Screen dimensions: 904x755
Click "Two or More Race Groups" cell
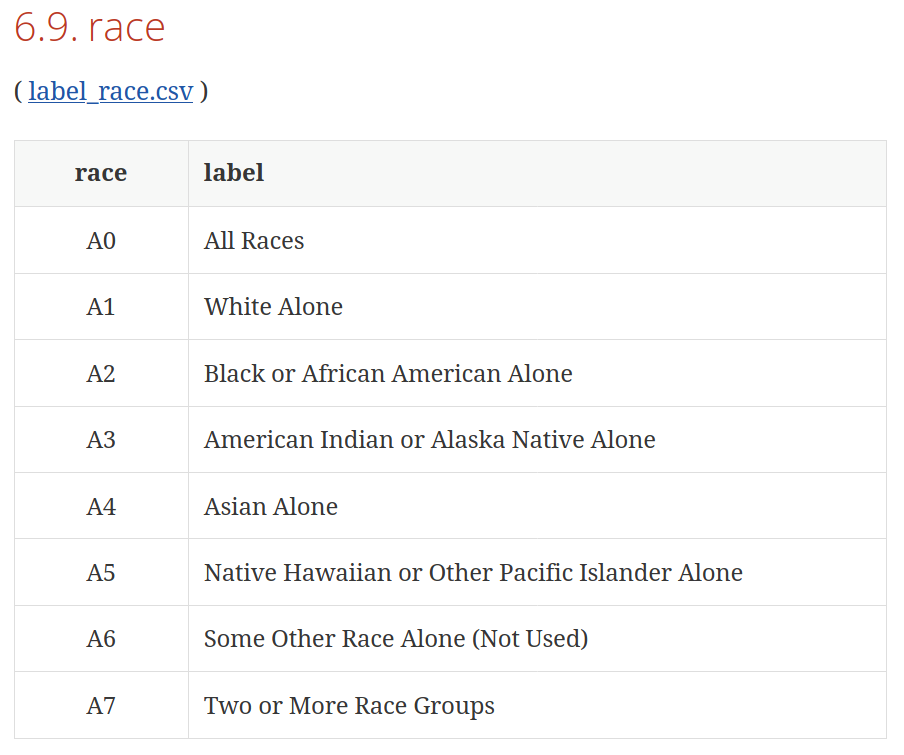click(x=349, y=705)
